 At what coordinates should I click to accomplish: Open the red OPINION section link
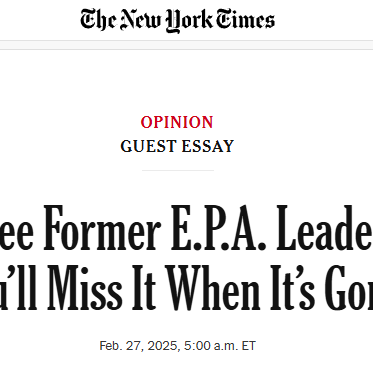177,122
